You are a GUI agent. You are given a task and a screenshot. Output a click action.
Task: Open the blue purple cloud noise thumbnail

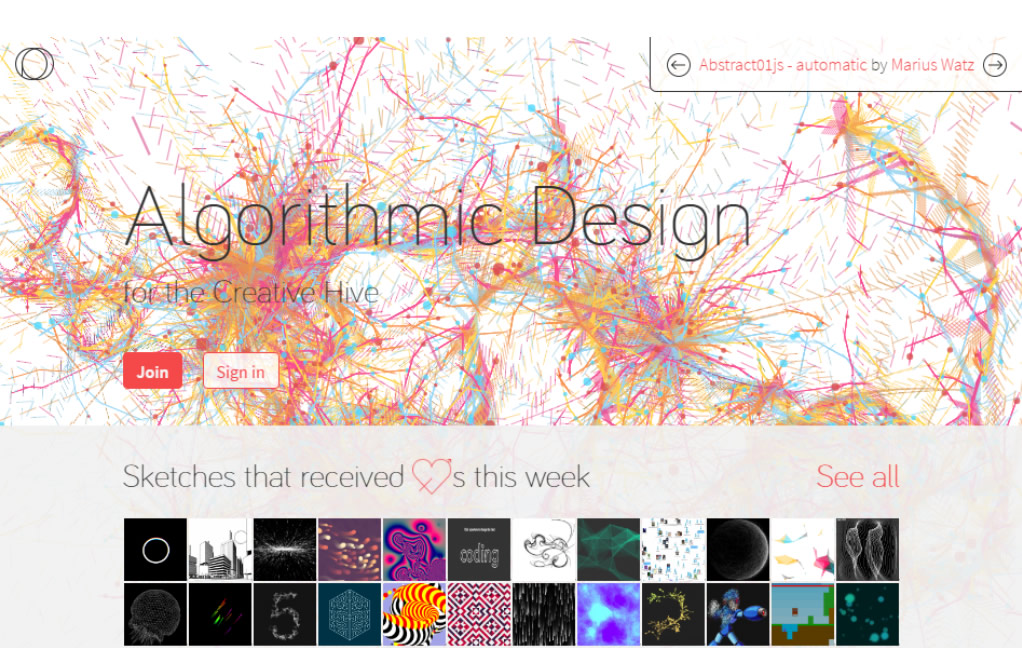609,614
